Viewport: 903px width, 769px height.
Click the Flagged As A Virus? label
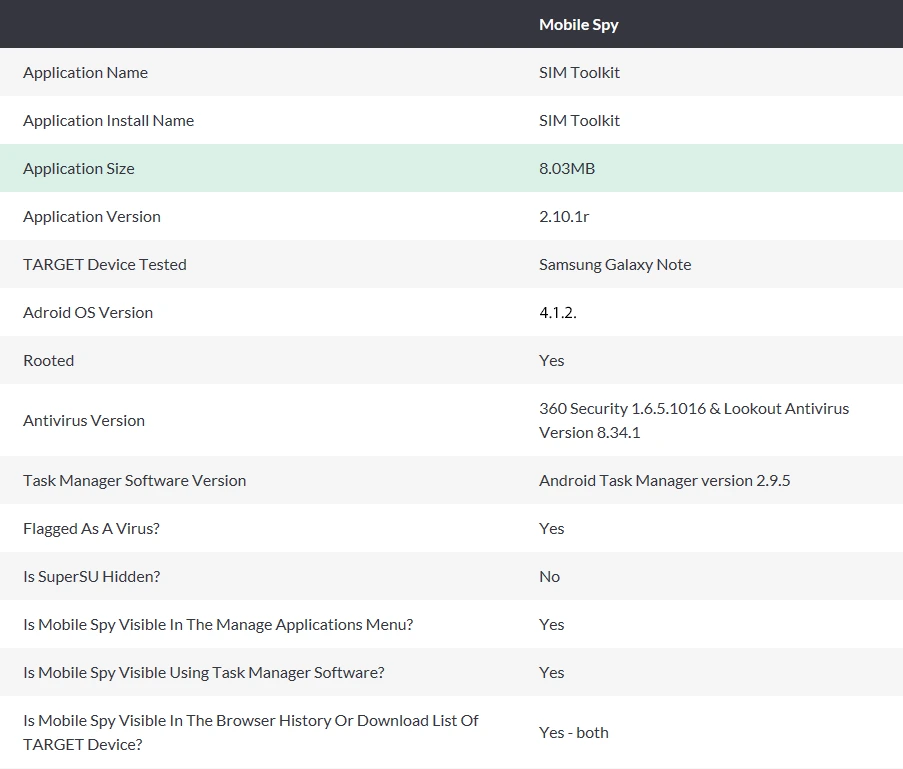click(91, 529)
